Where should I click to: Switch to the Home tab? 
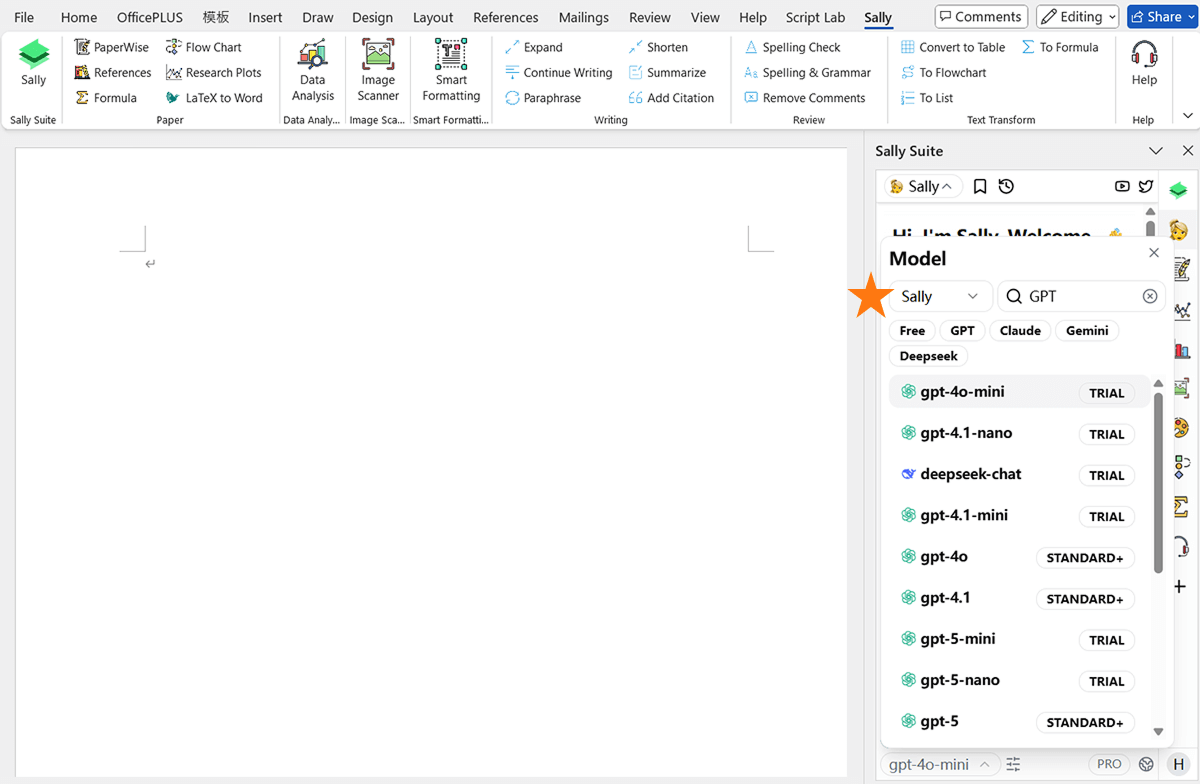click(79, 17)
